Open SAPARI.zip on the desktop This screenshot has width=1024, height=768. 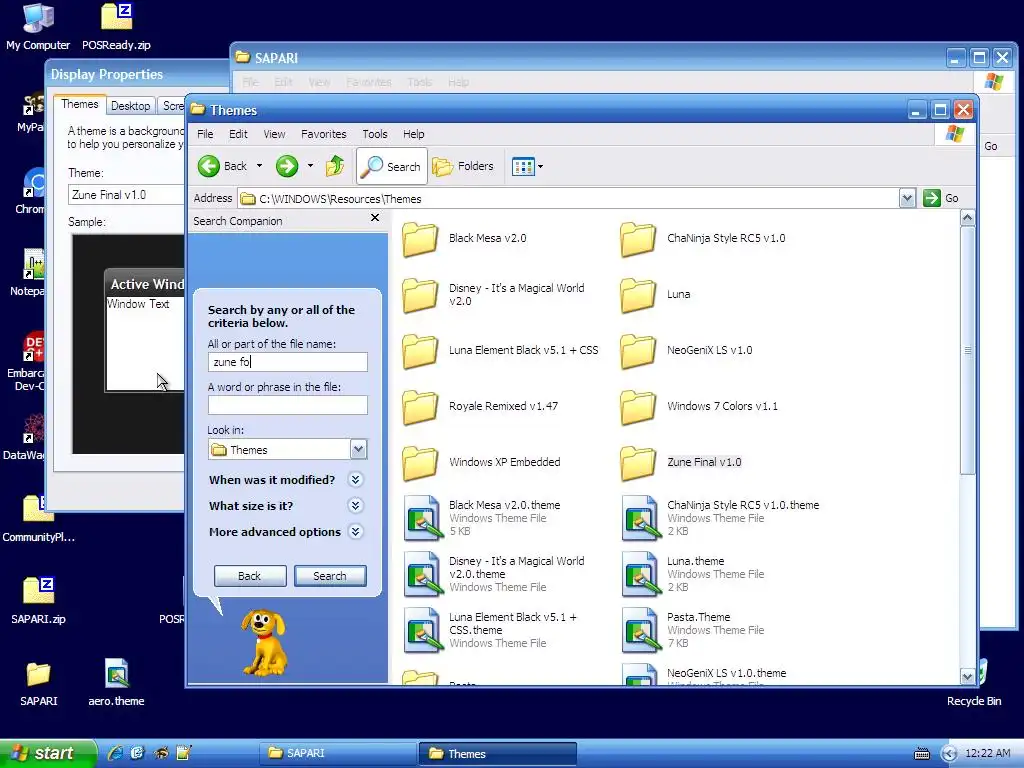(x=39, y=601)
